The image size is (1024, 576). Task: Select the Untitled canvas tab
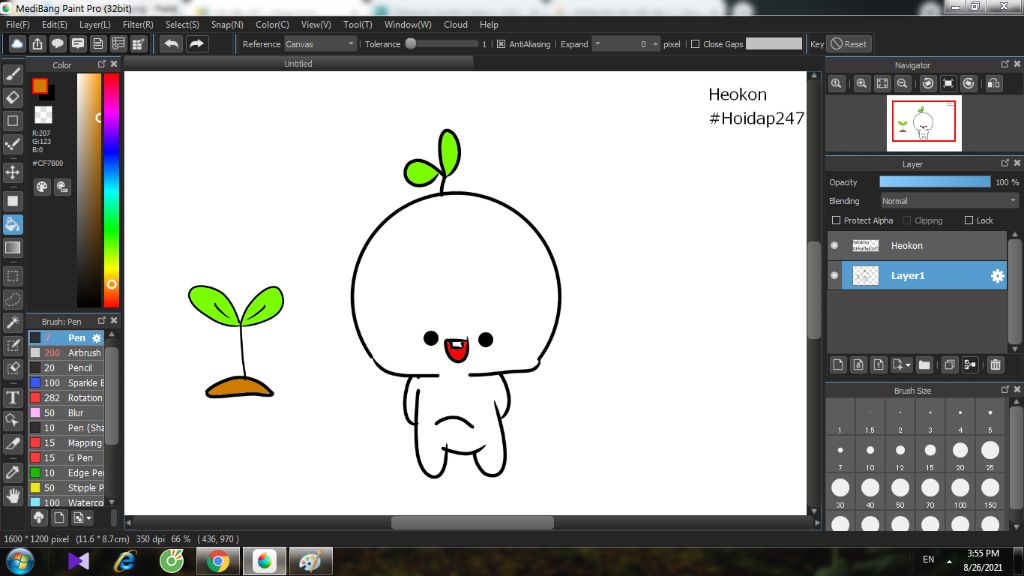coord(298,64)
